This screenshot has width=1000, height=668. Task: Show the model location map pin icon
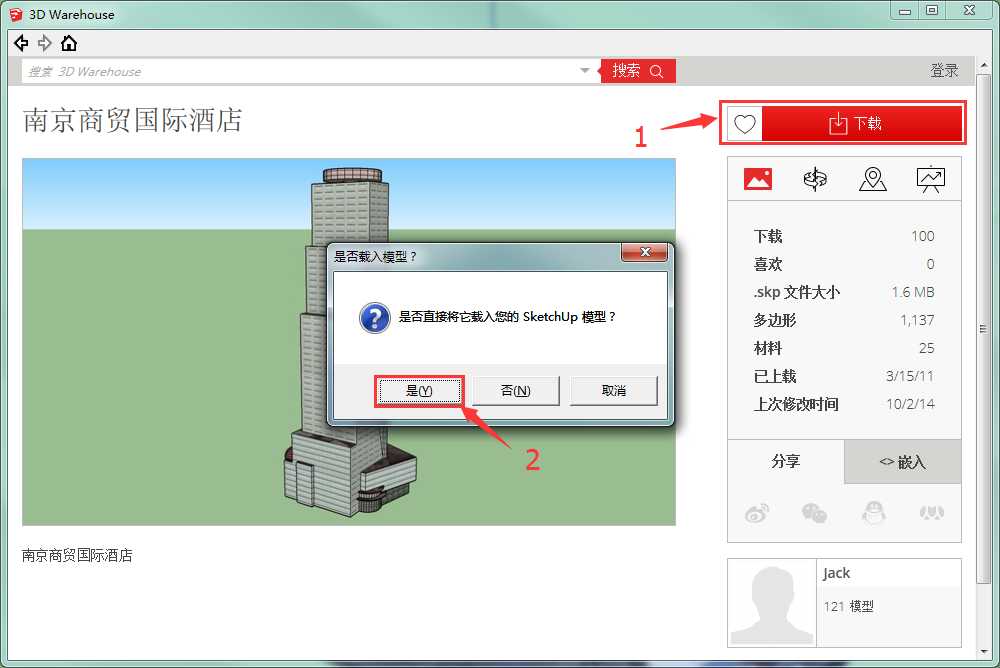872,179
